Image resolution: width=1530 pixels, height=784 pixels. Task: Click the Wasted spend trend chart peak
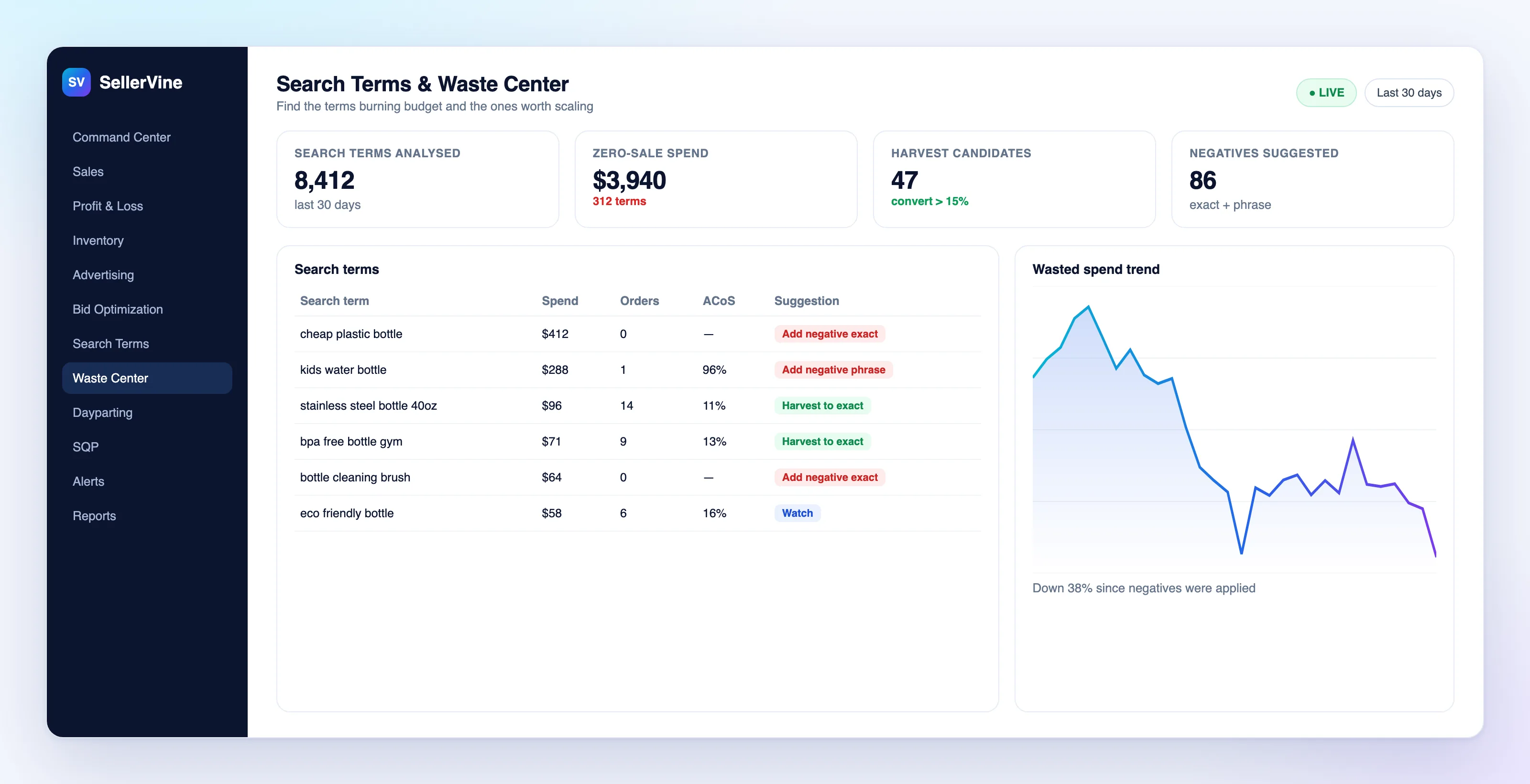(x=1088, y=306)
